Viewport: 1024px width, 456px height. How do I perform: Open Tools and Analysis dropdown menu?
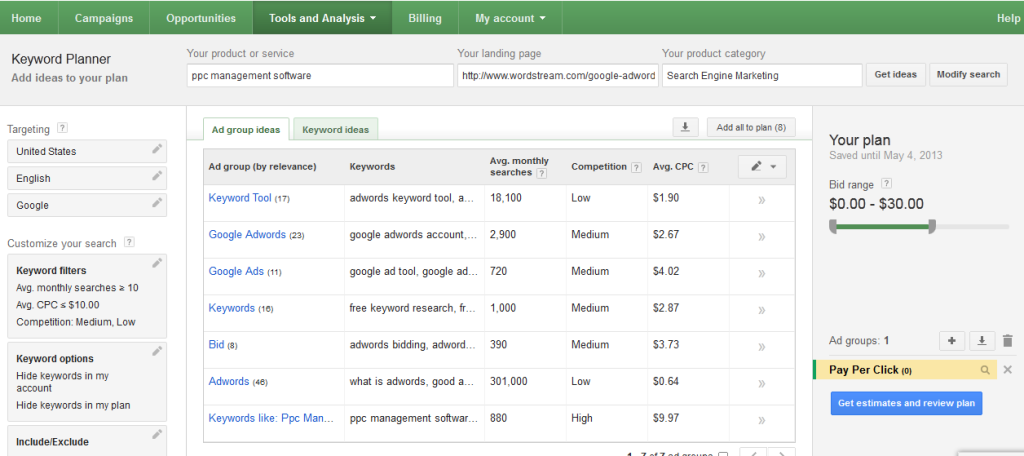(322, 18)
